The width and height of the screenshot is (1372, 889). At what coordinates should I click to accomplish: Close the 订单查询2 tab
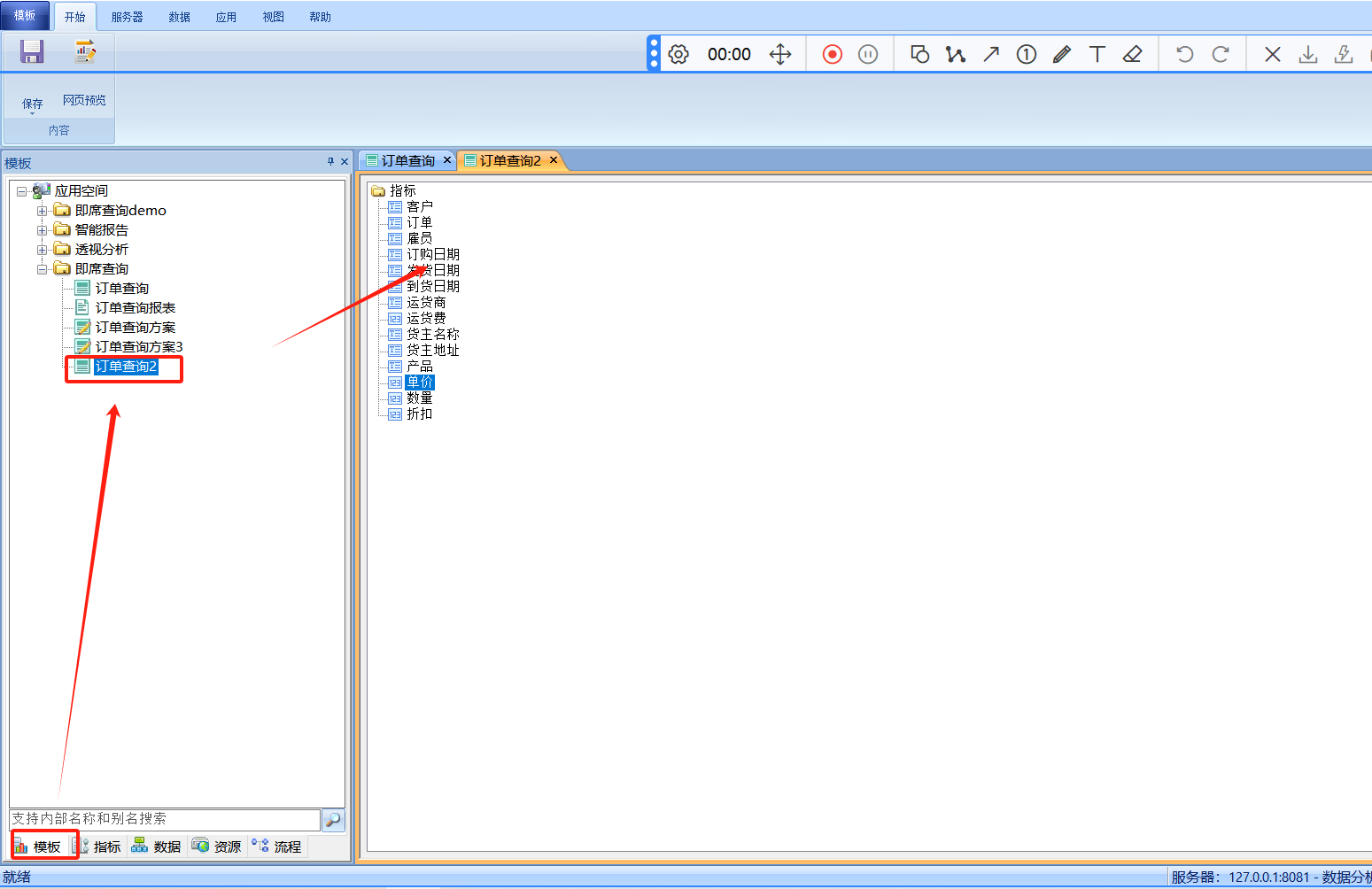pos(554,160)
